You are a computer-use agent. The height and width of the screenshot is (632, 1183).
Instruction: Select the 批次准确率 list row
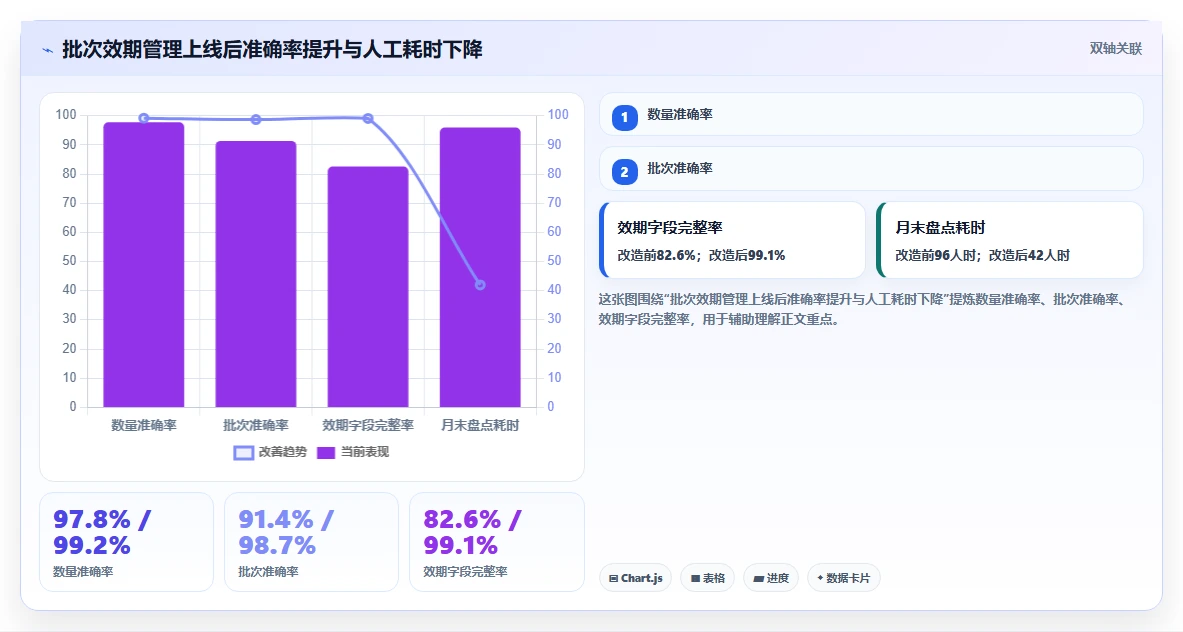pyautogui.click(x=871, y=169)
